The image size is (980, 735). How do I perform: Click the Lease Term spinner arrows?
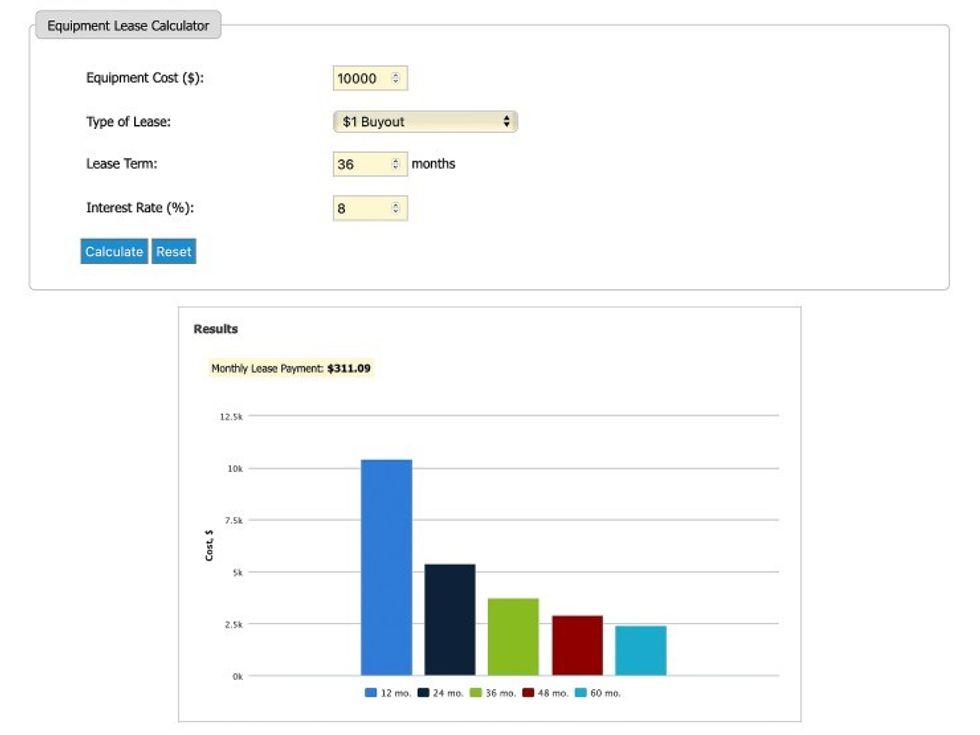[396, 164]
